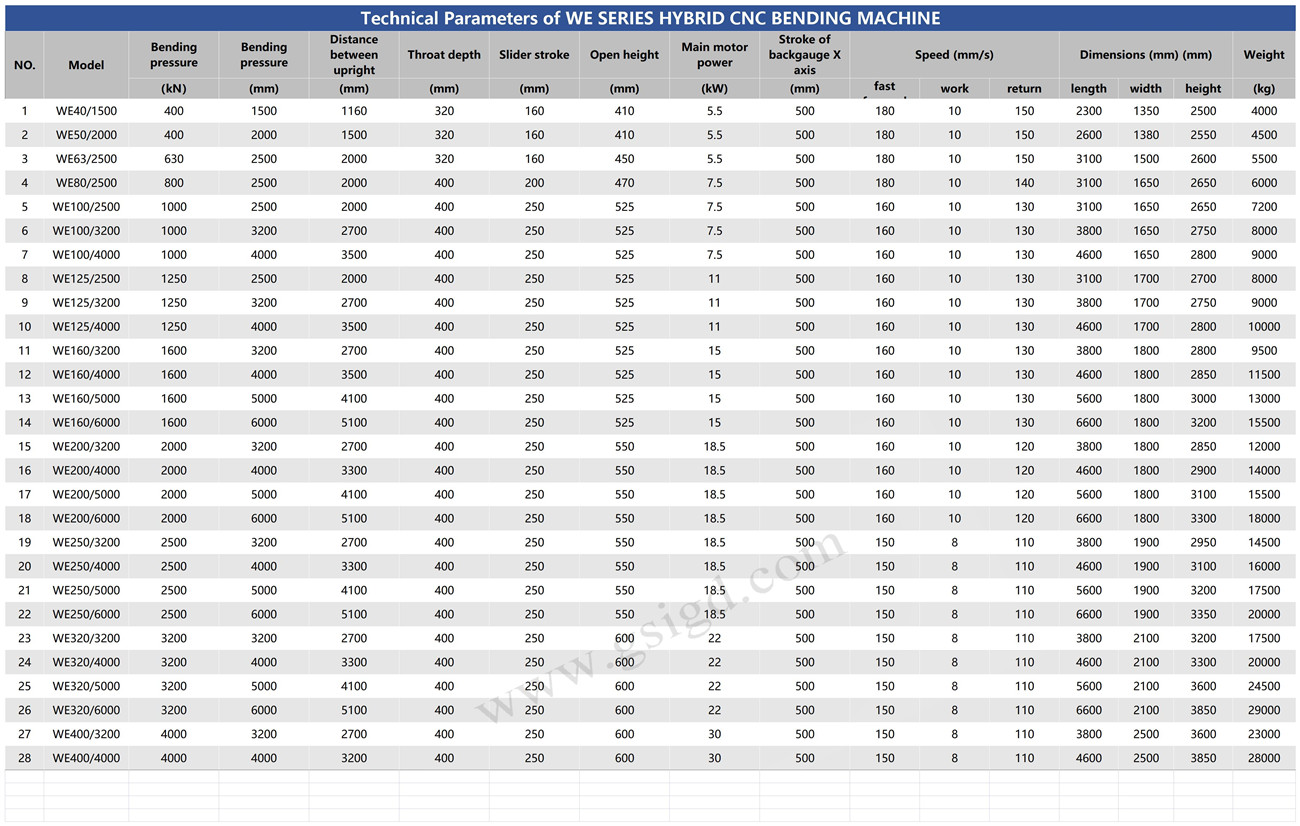The height and width of the screenshot is (826, 1300).
Task: Select model cell 'WE160/3200'
Action: pyautogui.click(x=86, y=351)
